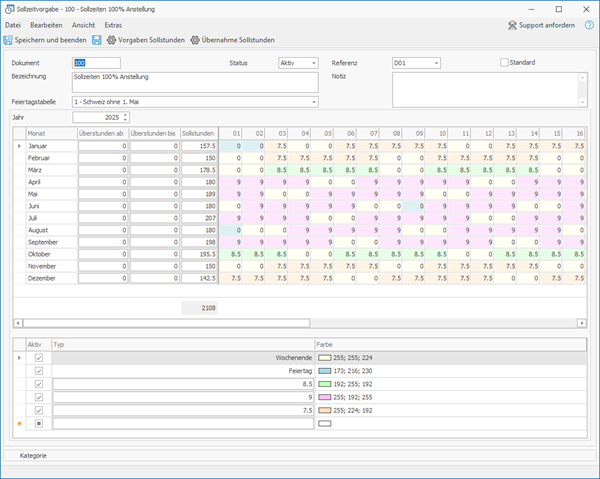Open the Ansicht menu

pos(83,25)
